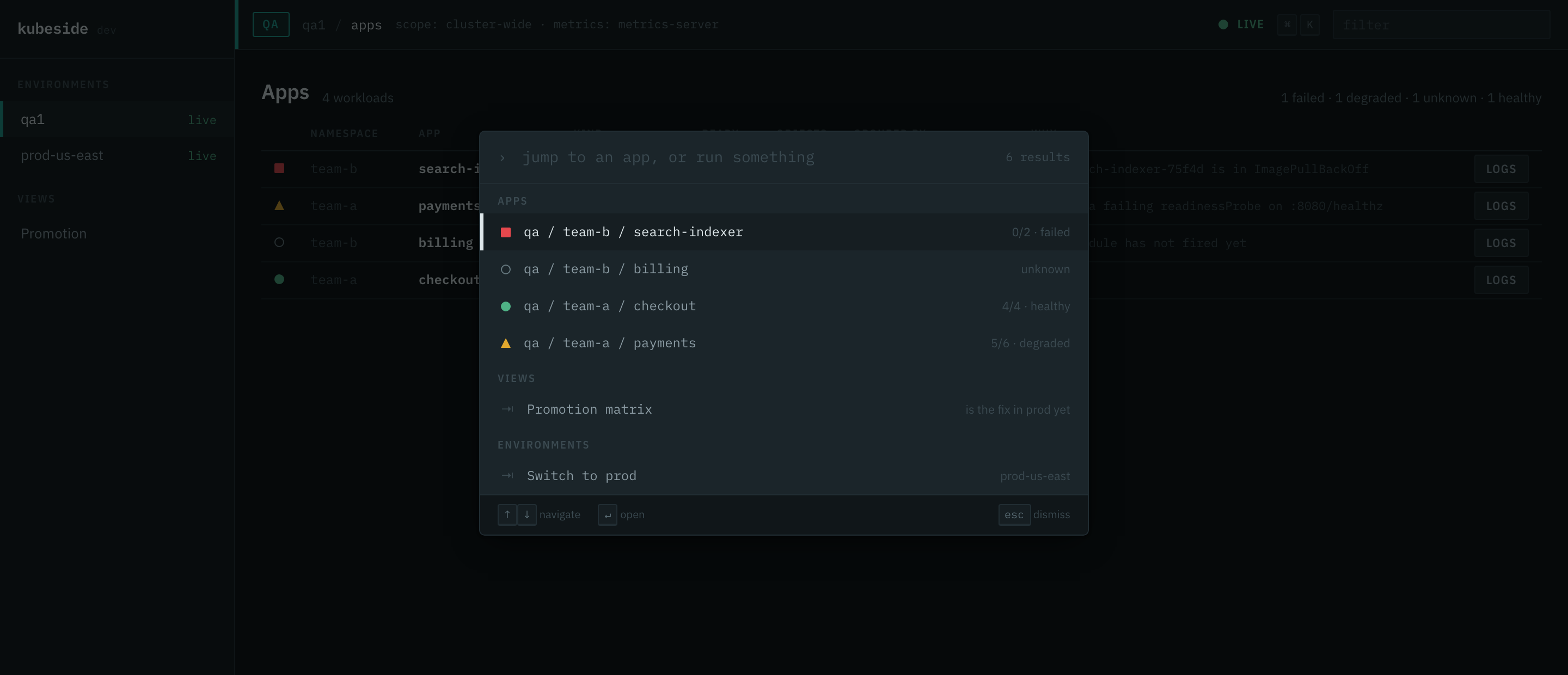Open LOGS for checkout row
This screenshot has height=675, width=1568.
[1501, 280]
